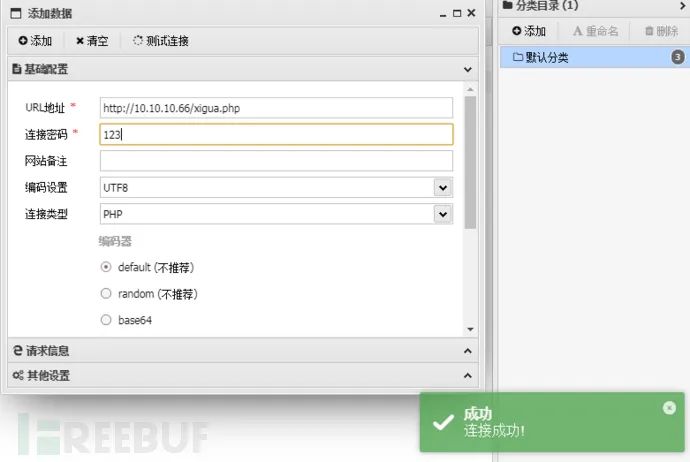Click the form's vertical scrollbar thumb

[470, 162]
